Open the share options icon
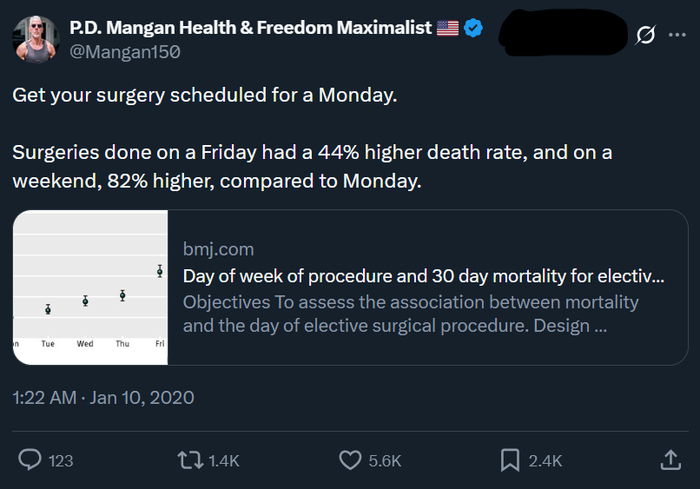700x489 pixels. (670, 460)
